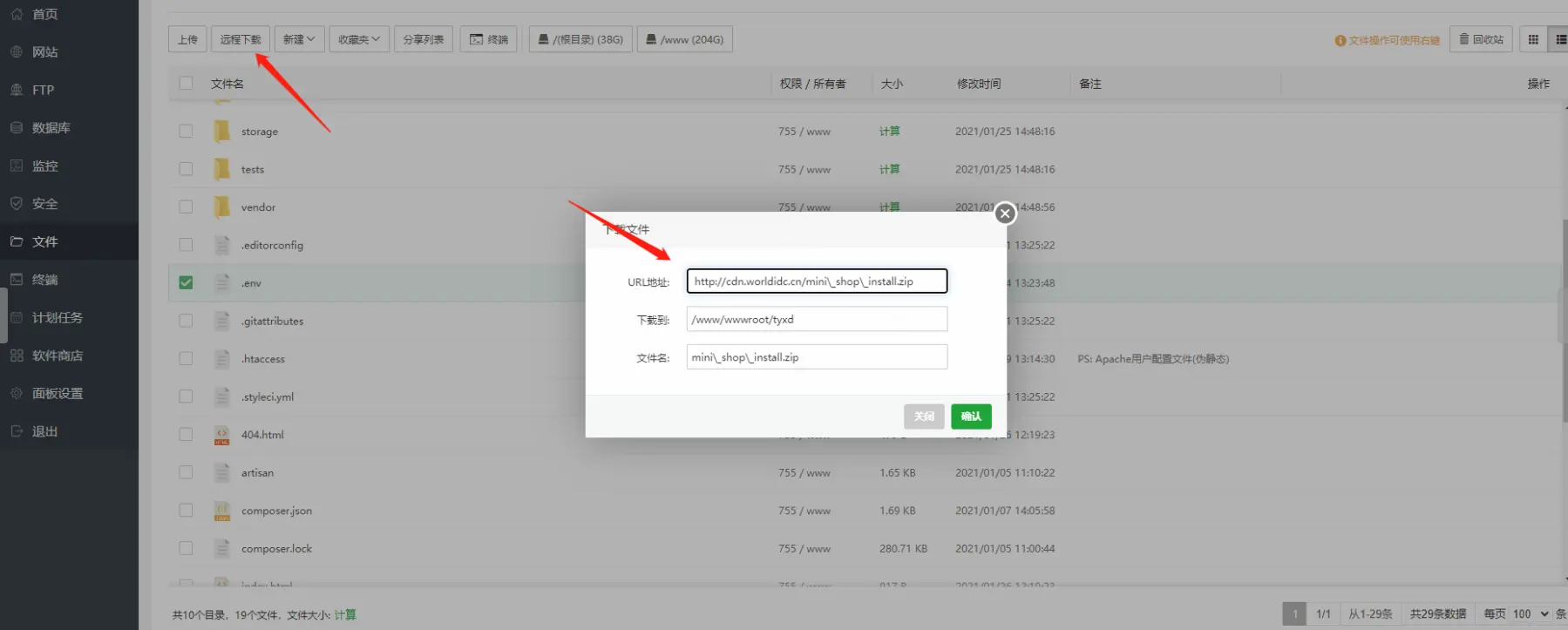Click the 404.html file icon
Viewport: 1568px width, 630px height.
click(x=222, y=435)
